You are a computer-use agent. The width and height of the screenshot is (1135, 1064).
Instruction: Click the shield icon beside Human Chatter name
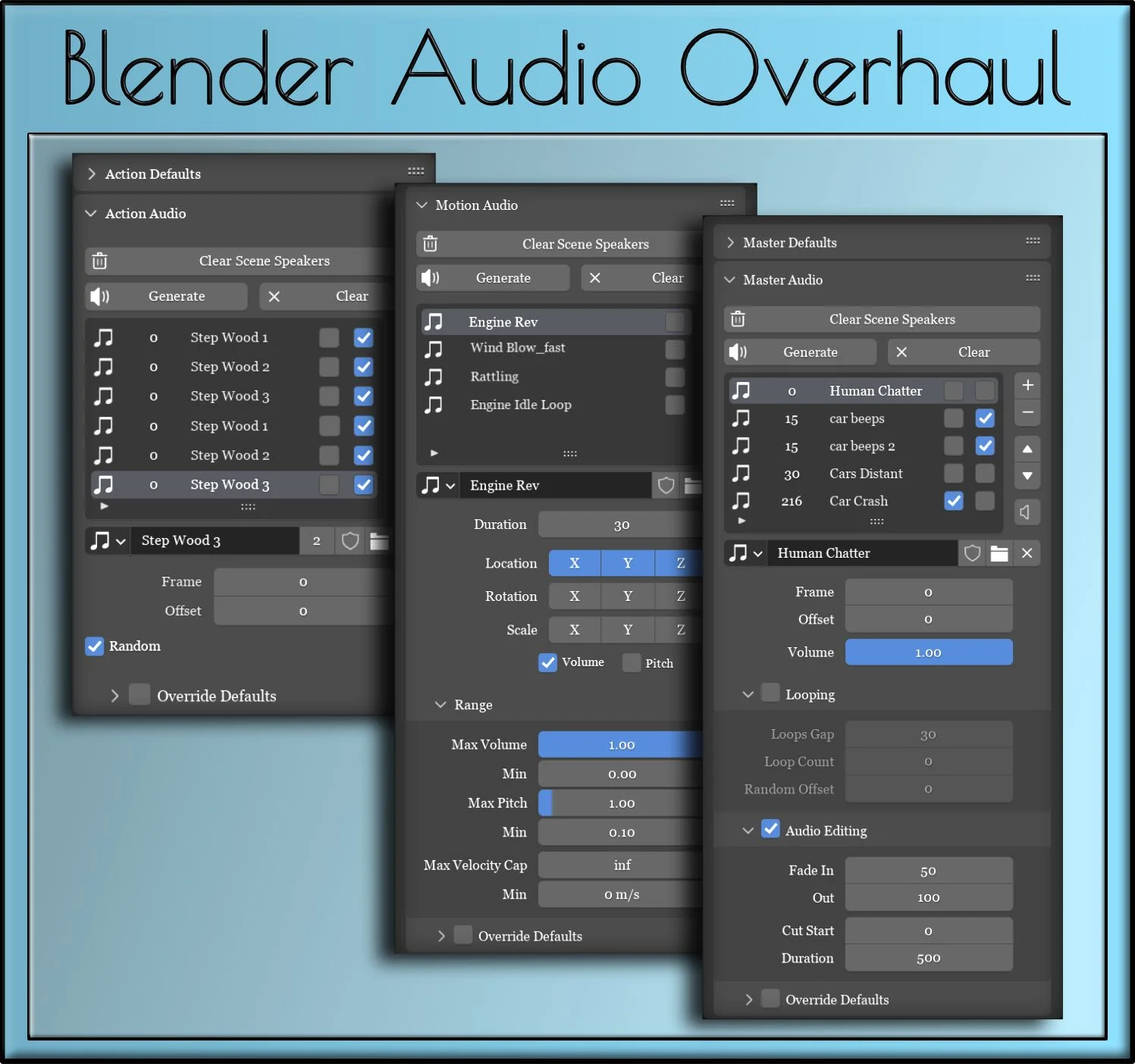pos(973,553)
